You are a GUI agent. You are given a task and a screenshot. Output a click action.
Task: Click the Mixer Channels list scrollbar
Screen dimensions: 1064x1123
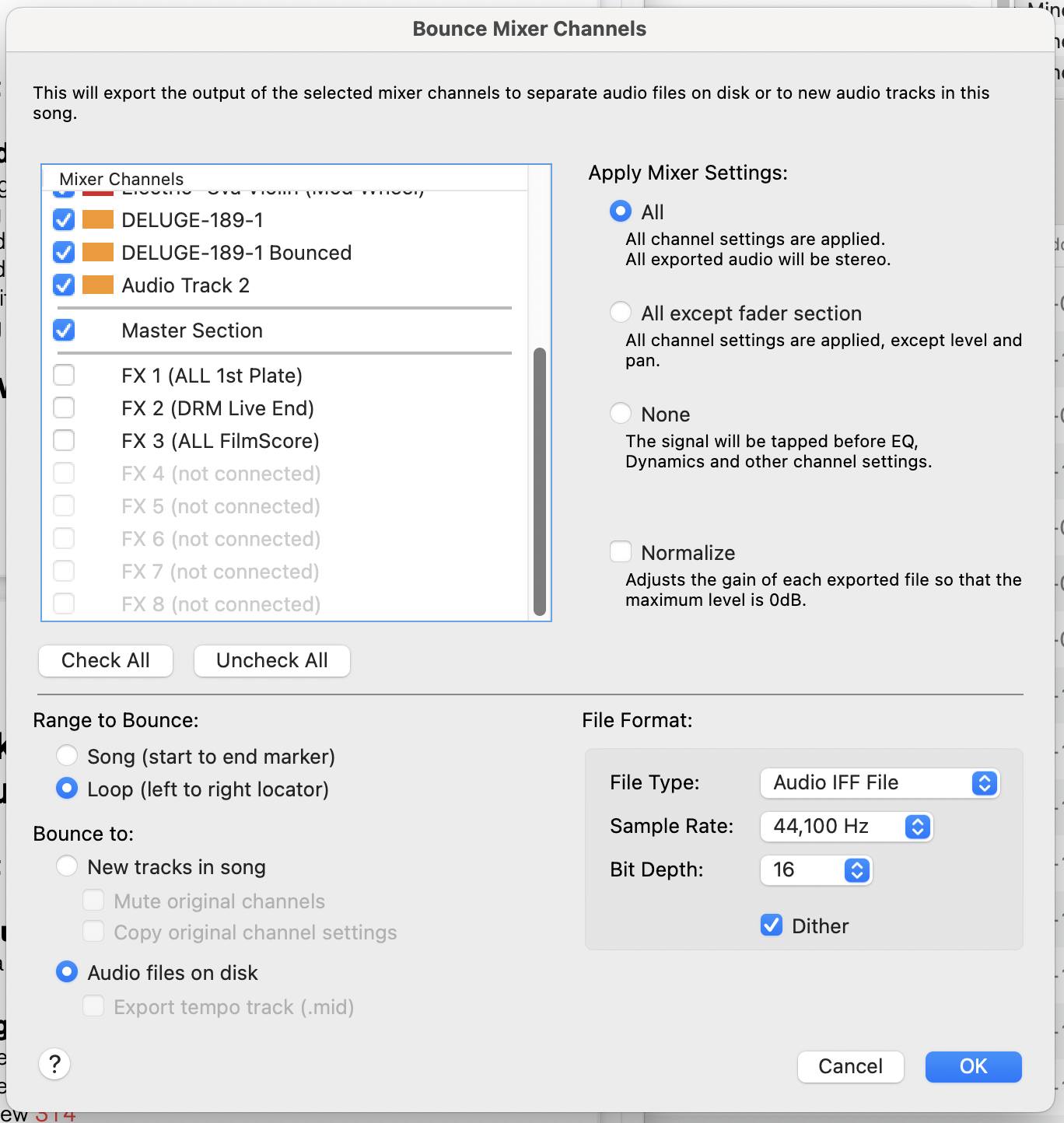(540, 482)
